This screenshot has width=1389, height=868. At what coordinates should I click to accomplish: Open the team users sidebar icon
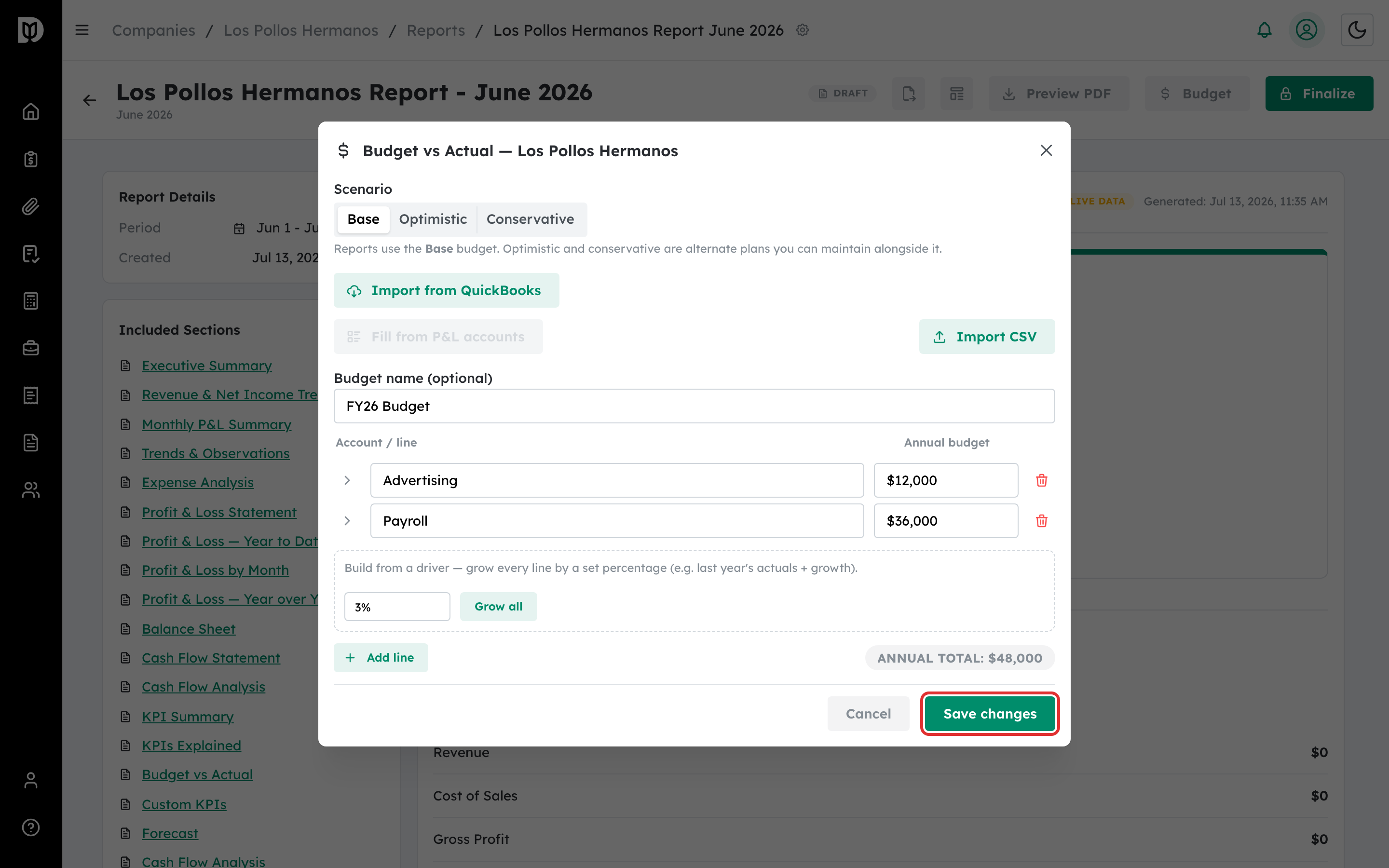click(x=30, y=489)
